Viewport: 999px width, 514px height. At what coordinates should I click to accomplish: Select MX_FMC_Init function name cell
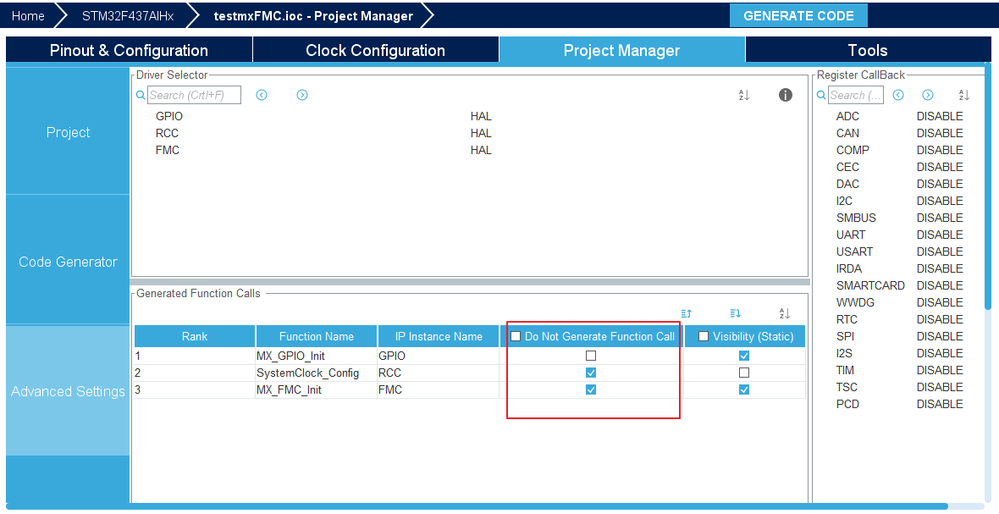[316, 390]
